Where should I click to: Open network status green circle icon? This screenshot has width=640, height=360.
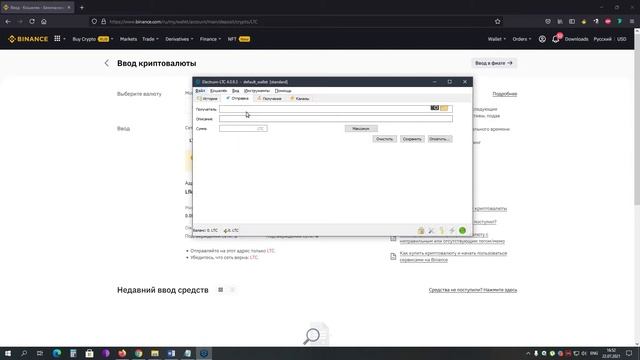[462, 231]
